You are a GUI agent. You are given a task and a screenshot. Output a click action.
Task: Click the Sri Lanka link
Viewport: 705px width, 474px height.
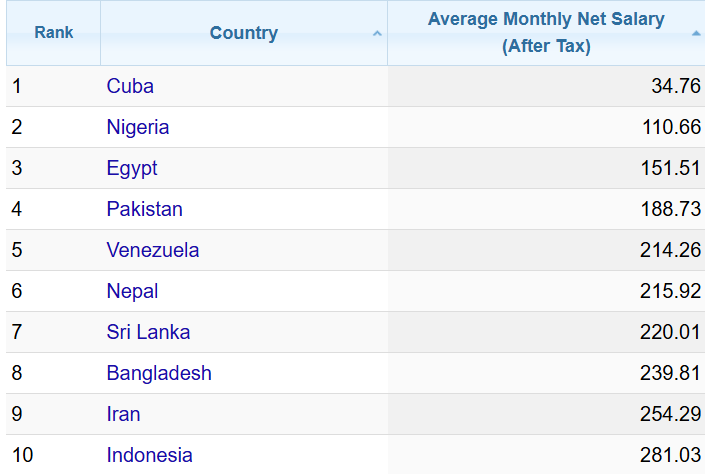click(148, 332)
